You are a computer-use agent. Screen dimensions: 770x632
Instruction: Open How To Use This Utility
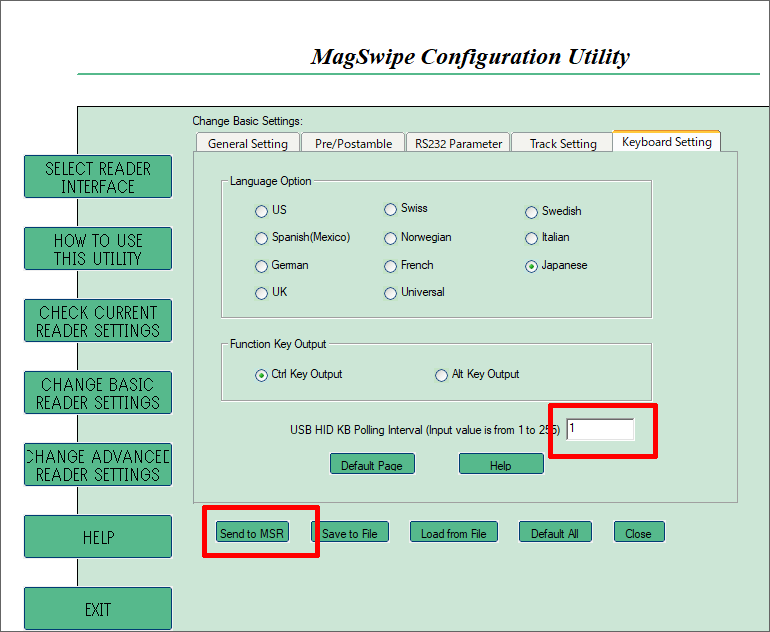click(98, 248)
